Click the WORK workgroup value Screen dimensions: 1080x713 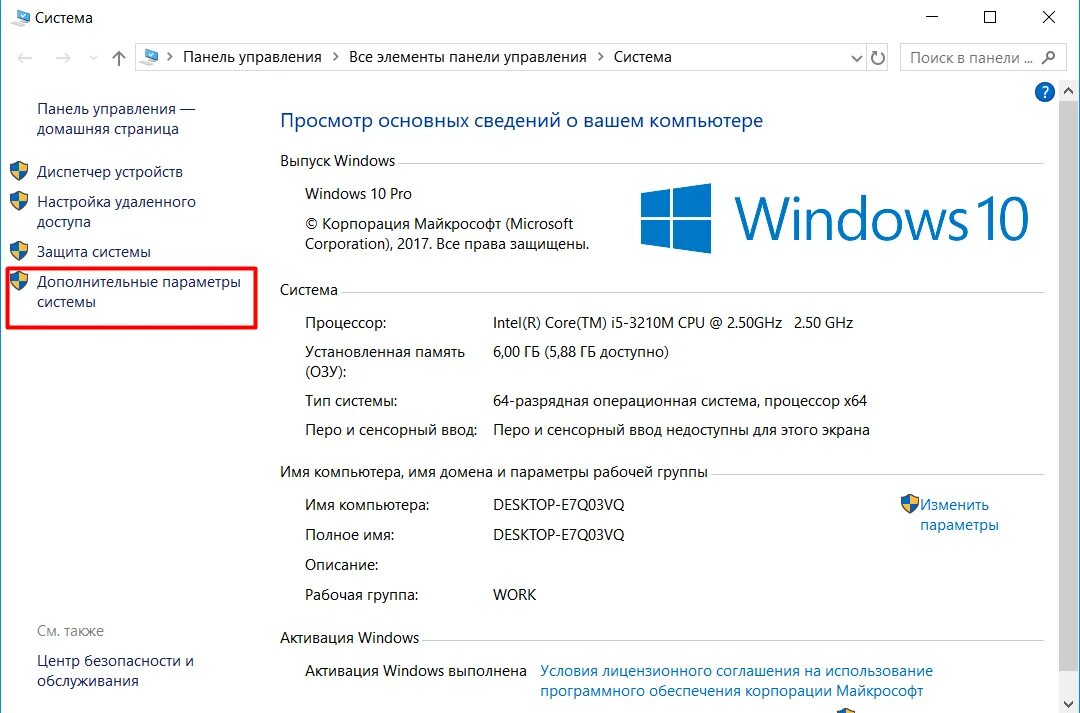coord(515,595)
